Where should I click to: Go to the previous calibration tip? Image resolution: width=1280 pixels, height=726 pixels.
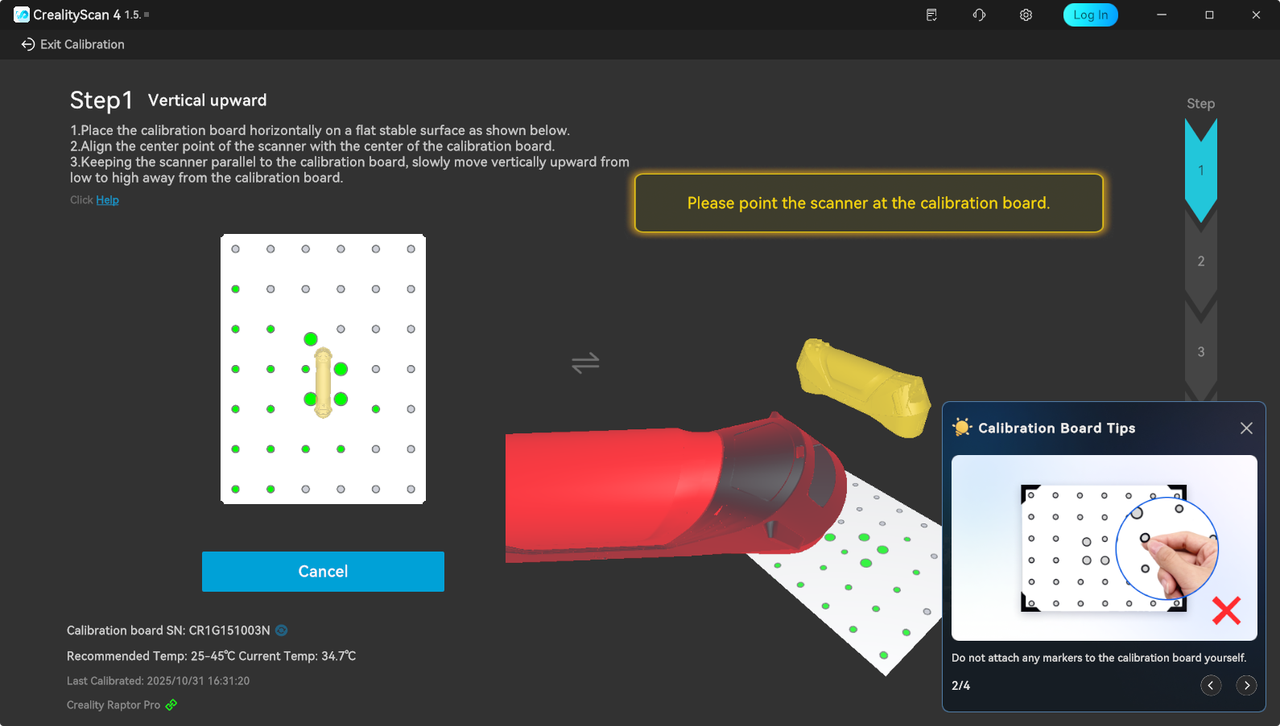pyautogui.click(x=1210, y=685)
